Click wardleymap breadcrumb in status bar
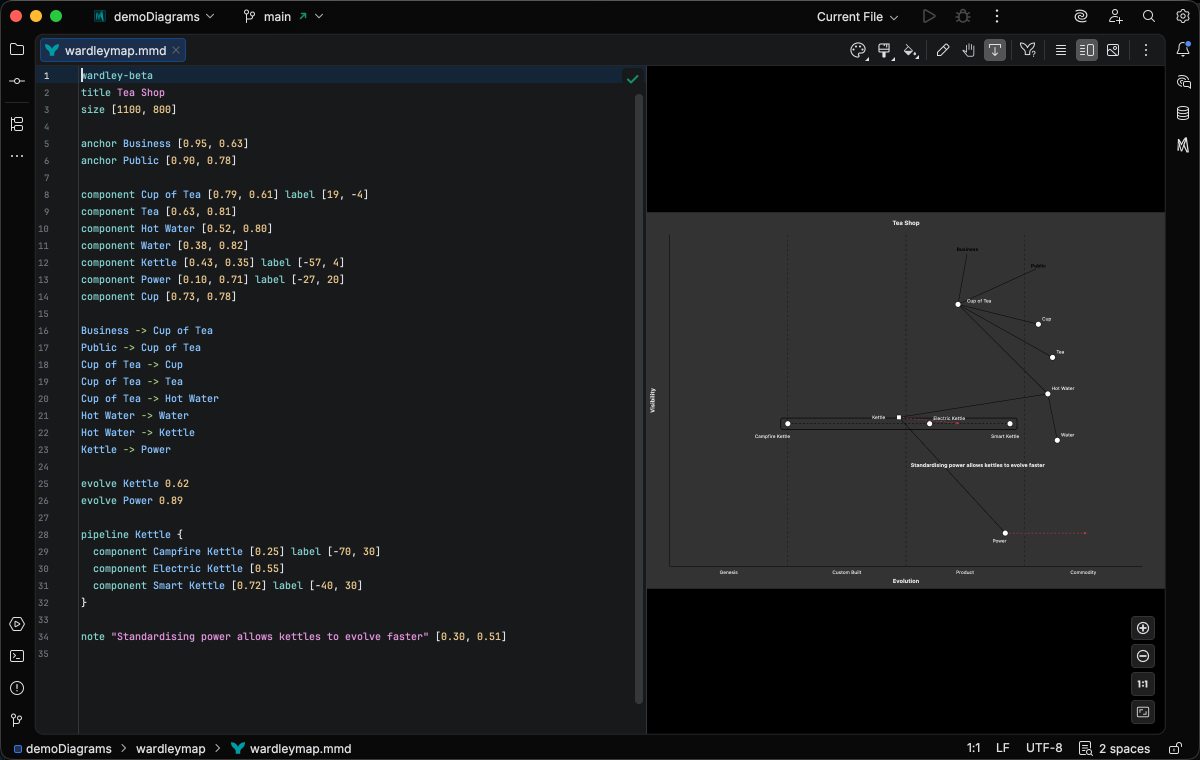Image resolution: width=1200 pixels, height=760 pixels. 171,748
